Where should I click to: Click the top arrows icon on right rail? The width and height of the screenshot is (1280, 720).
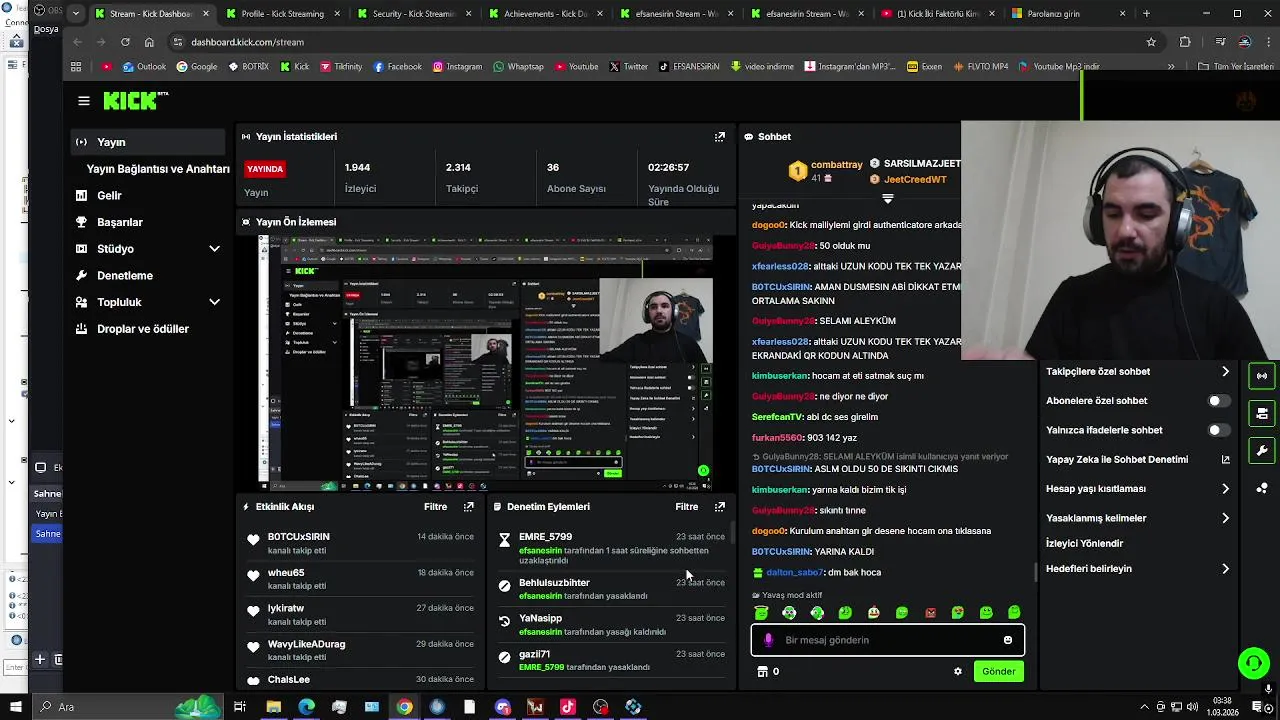click(1261, 376)
